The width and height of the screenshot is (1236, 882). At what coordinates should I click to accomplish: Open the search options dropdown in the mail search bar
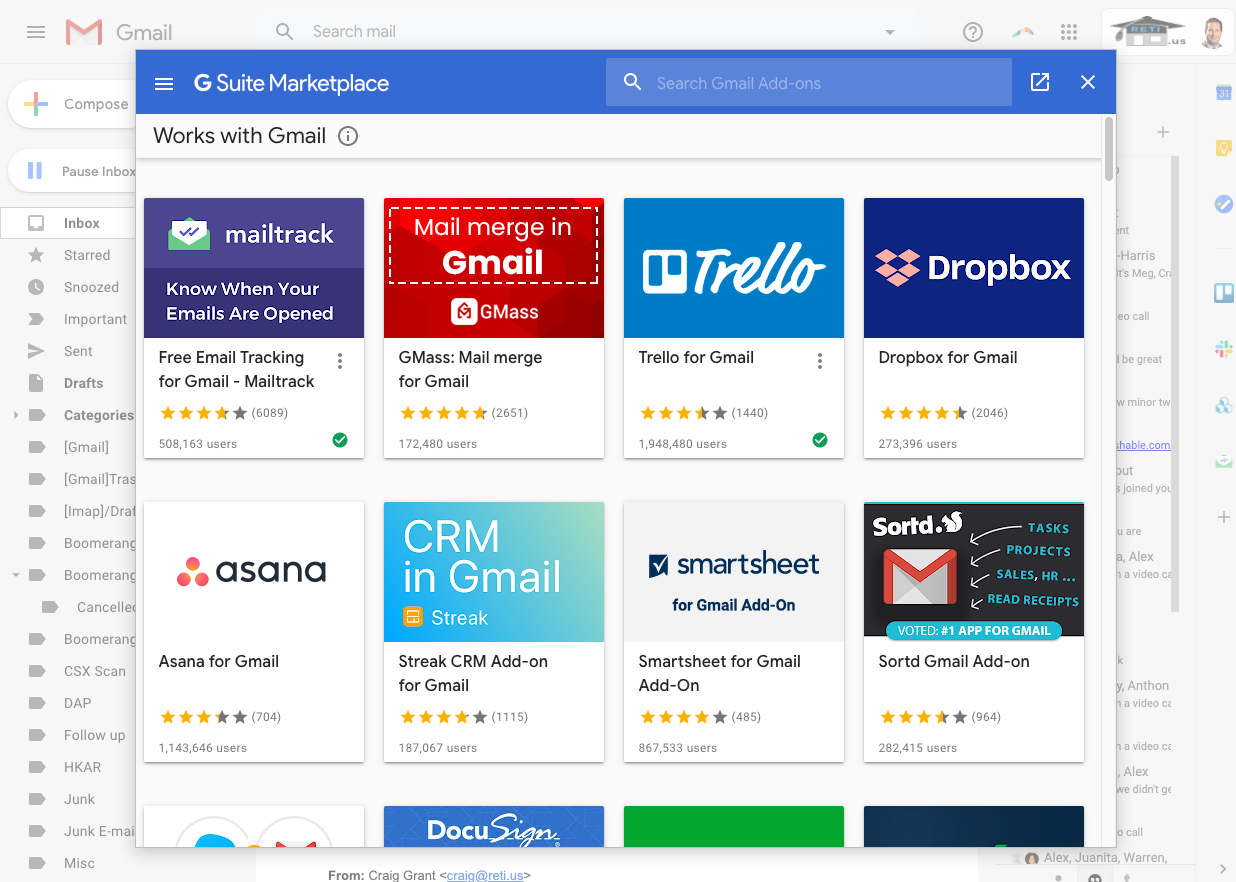pyautogui.click(x=889, y=31)
